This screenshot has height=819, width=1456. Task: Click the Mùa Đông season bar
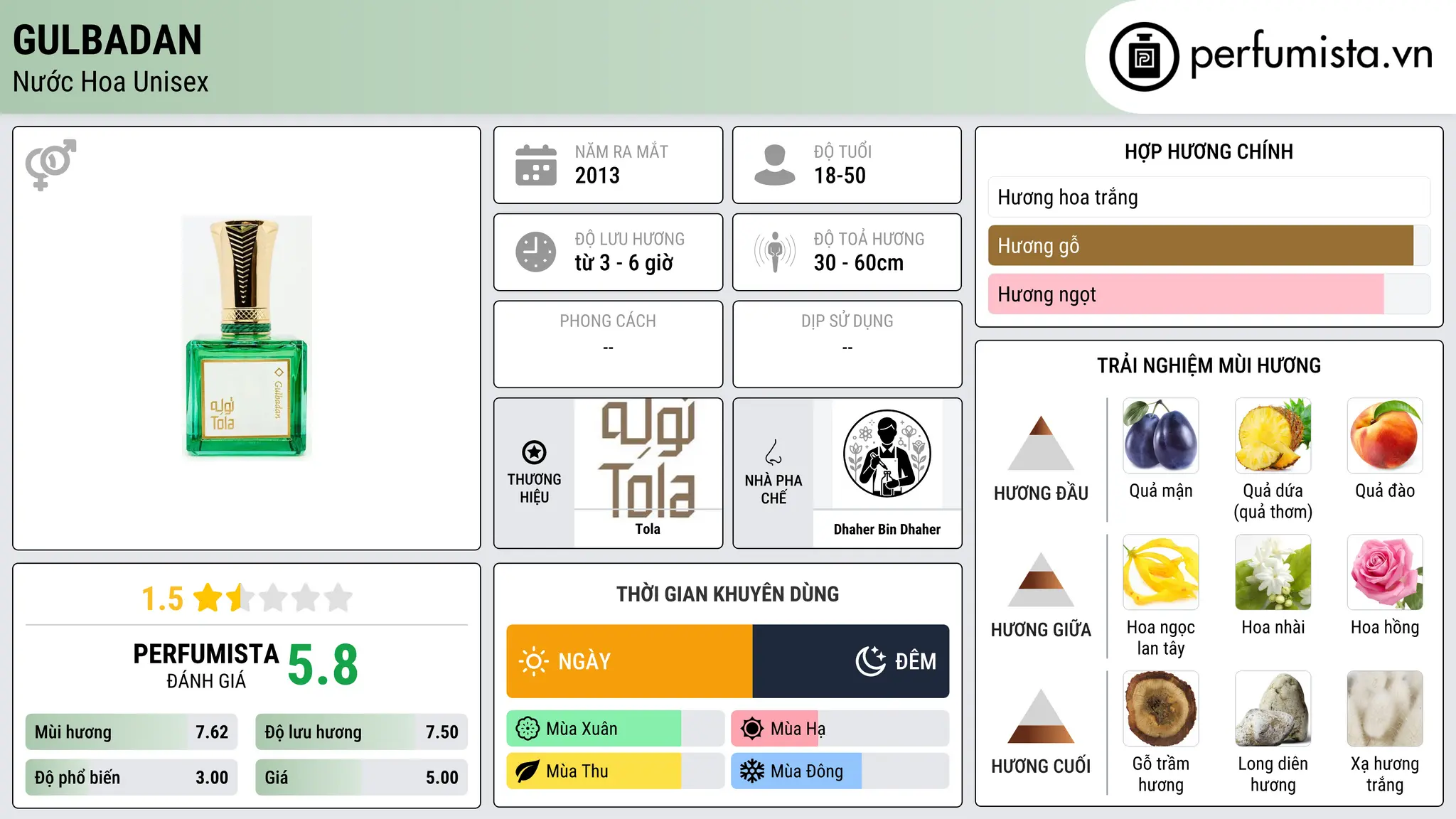pyautogui.click(x=840, y=771)
